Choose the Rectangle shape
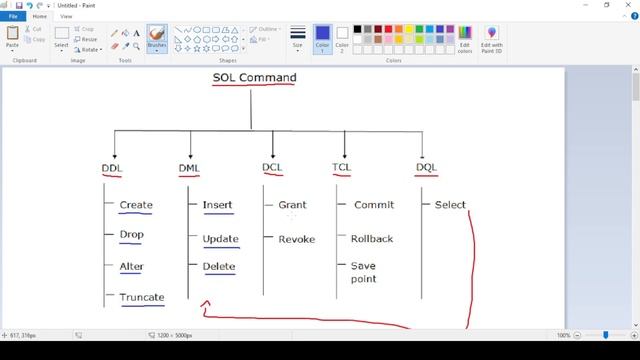The image size is (640, 360). [207, 30]
